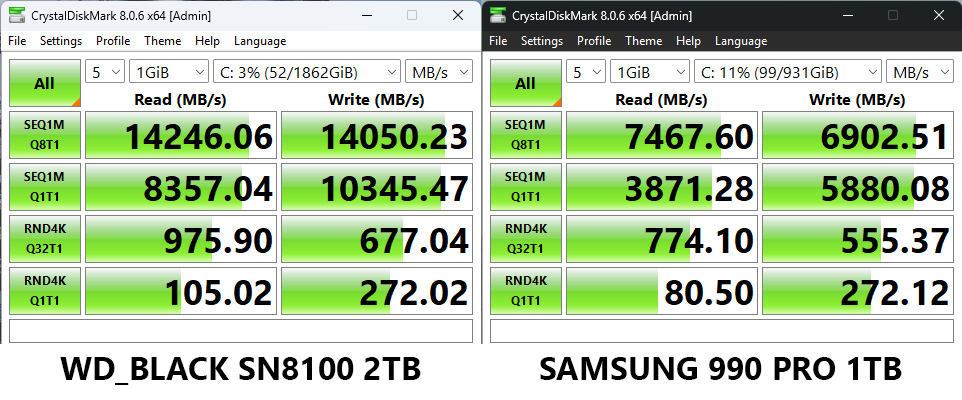The width and height of the screenshot is (962, 400).
Task: Click the 975.90 read result
Action: tap(181, 240)
